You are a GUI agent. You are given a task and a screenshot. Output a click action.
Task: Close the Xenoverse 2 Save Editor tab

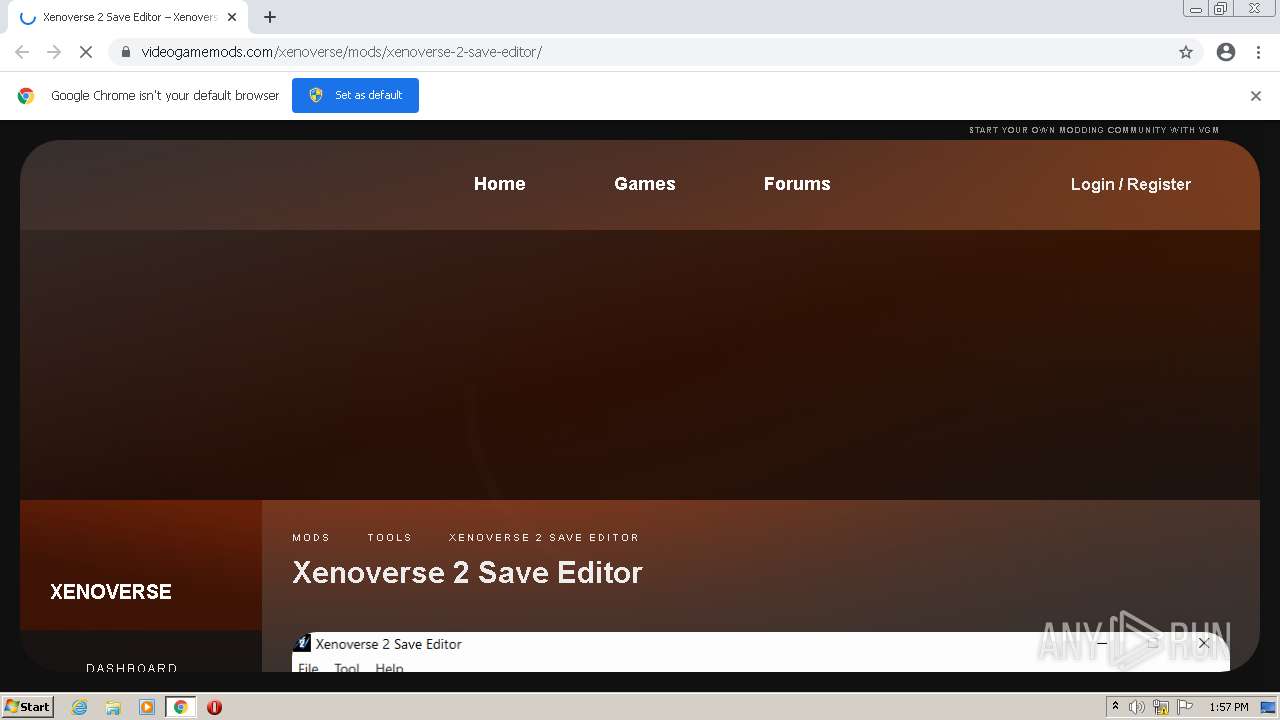(232, 17)
